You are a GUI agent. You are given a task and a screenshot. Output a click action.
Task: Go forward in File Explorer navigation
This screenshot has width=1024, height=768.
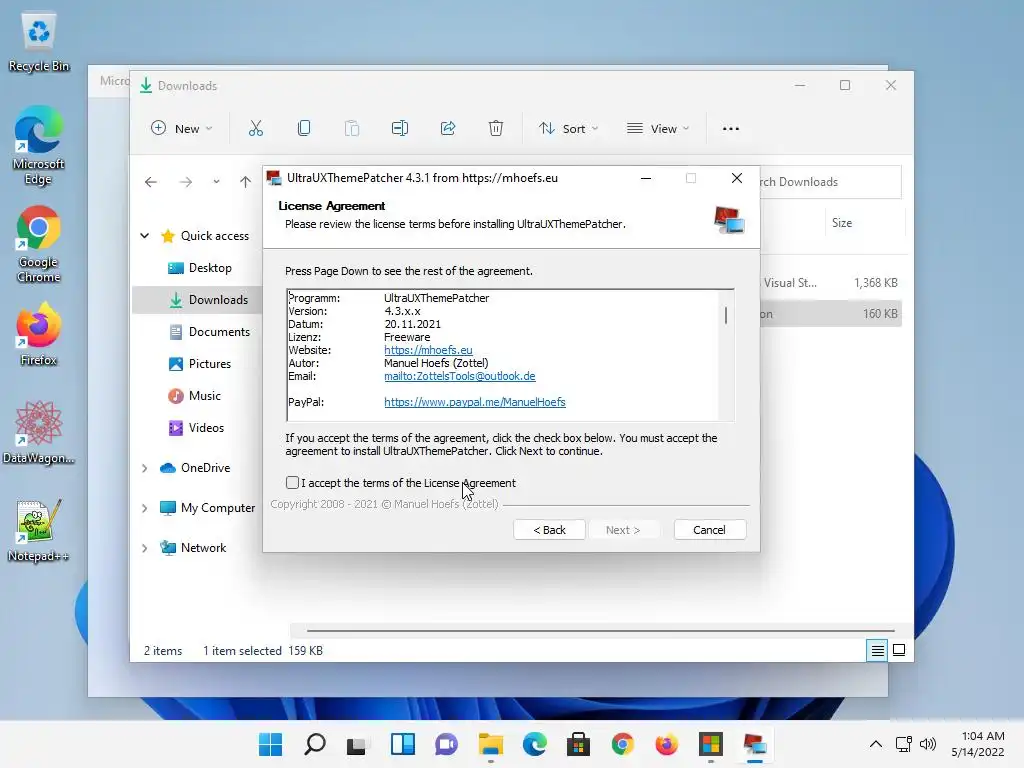(x=186, y=182)
